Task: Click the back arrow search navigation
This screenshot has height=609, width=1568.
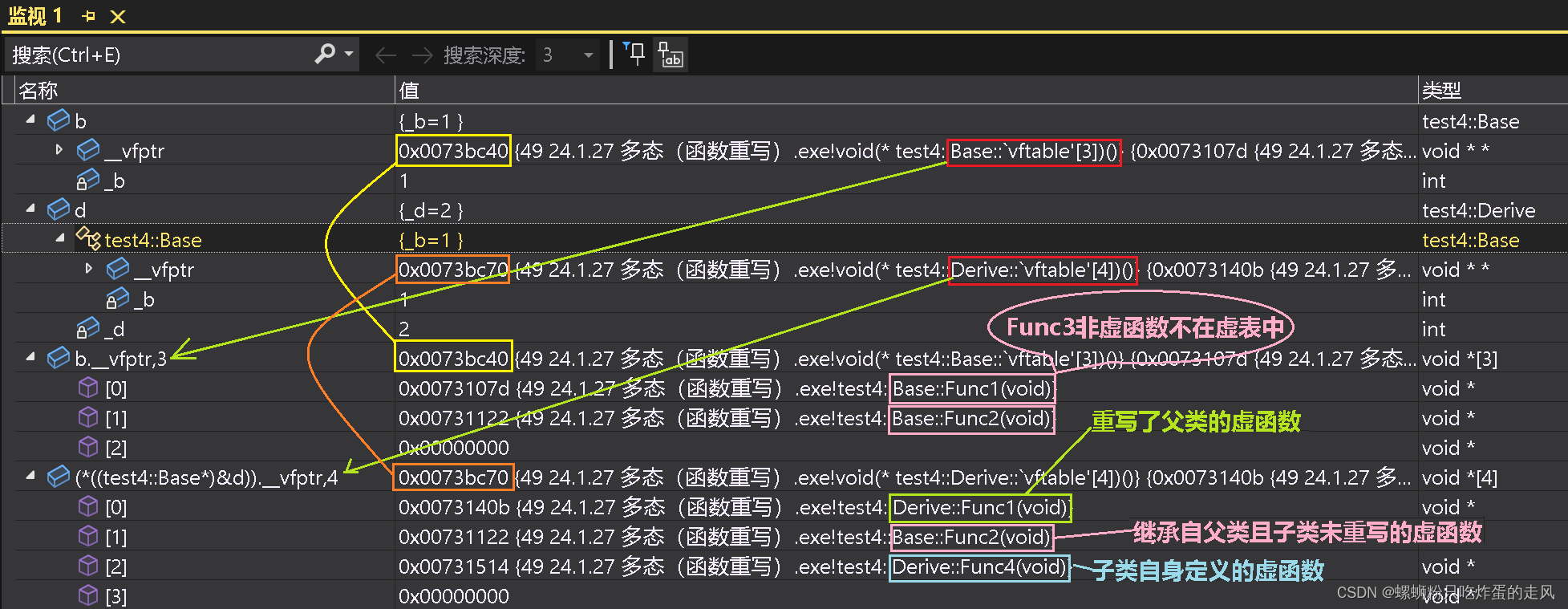Action: click(x=386, y=55)
